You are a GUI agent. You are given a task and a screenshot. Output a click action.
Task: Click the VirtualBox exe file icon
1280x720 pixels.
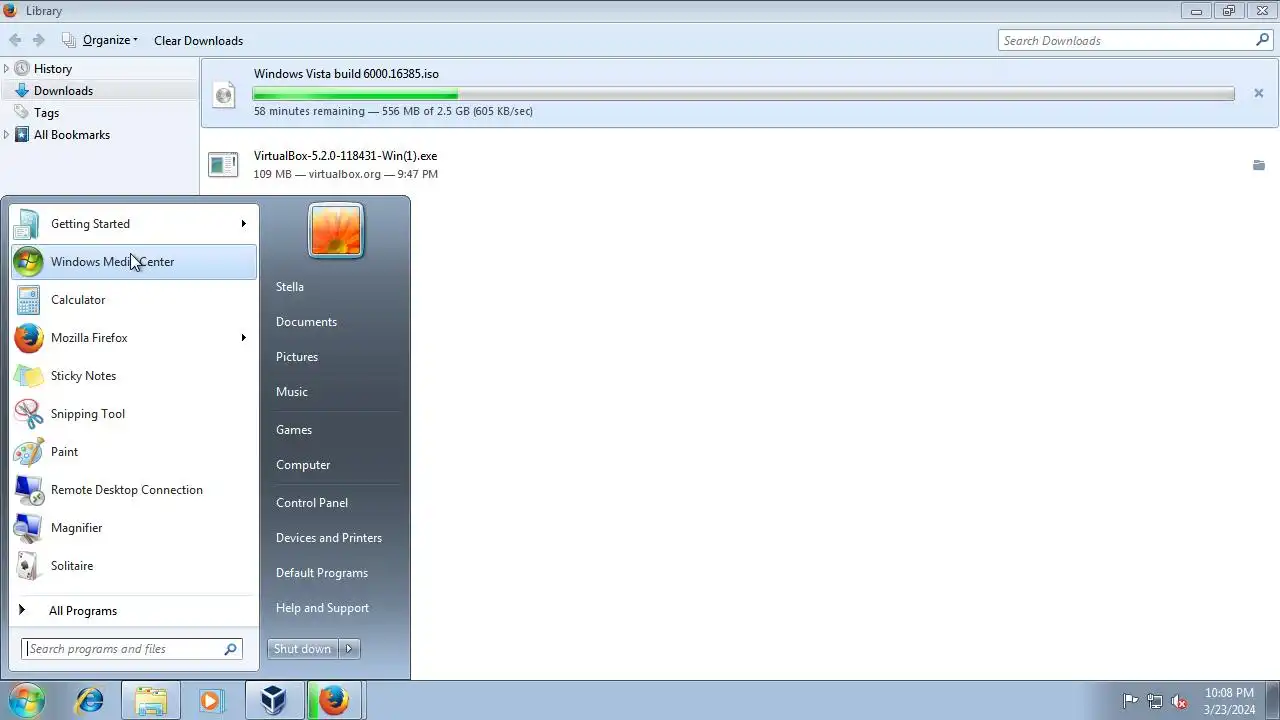pyautogui.click(x=223, y=165)
